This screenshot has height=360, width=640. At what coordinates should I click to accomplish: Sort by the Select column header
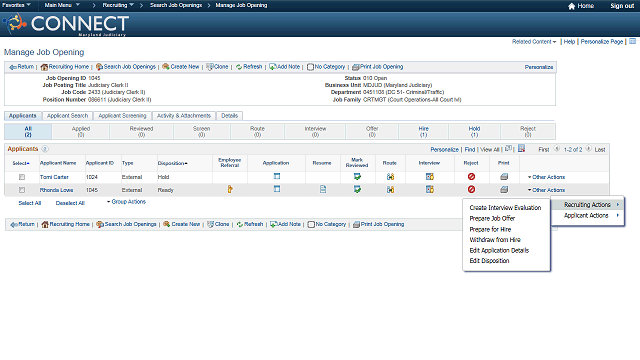(x=21, y=163)
